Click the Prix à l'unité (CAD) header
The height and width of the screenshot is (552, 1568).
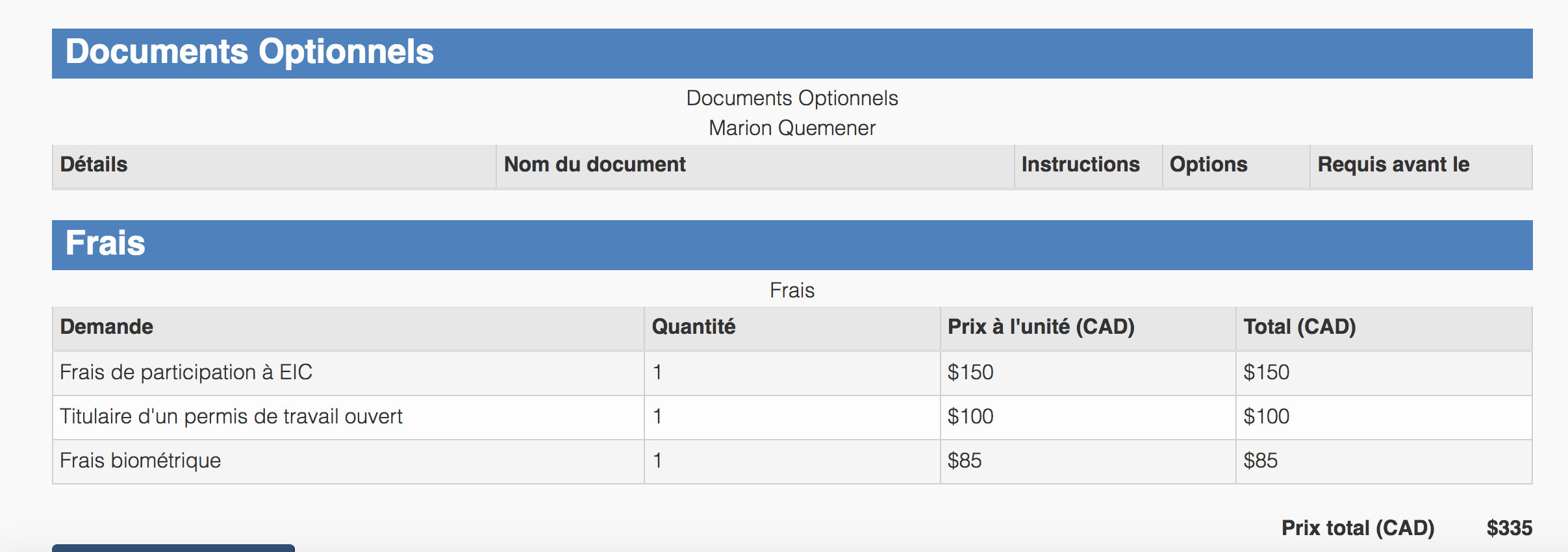tap(1088, 329)
